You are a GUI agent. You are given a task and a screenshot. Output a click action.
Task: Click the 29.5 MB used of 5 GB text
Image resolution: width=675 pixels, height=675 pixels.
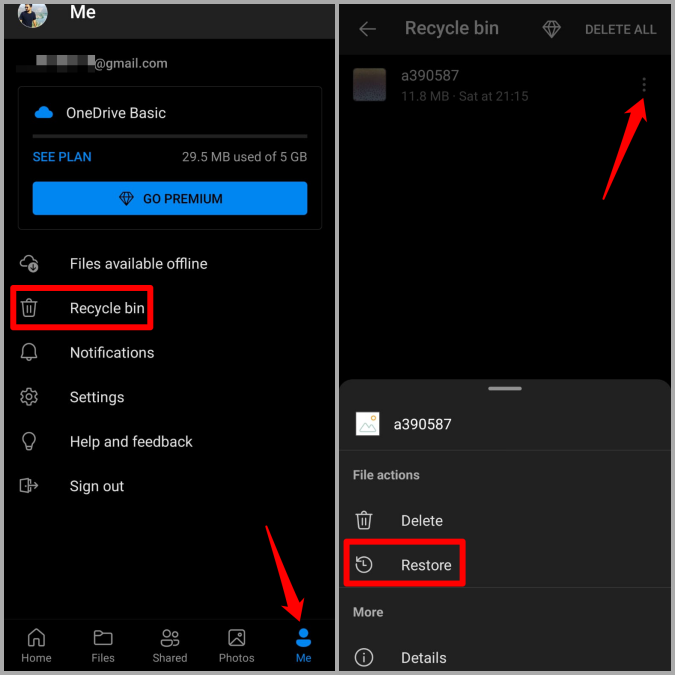245,157
